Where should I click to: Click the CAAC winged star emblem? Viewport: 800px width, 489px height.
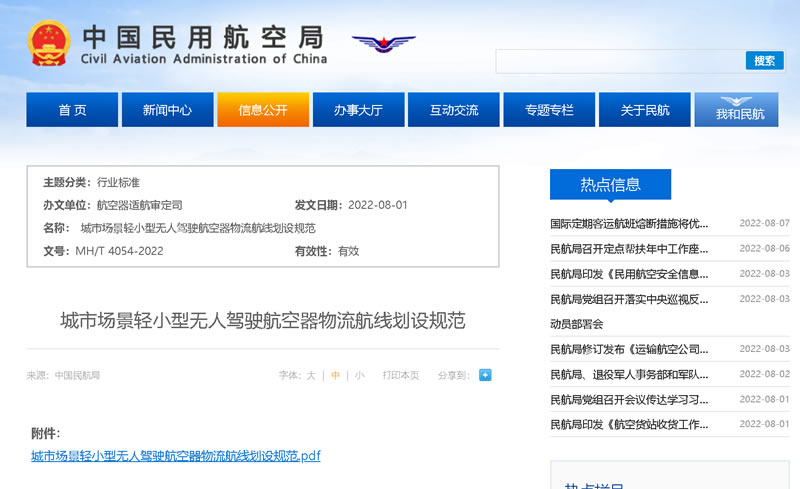point(384,44)
